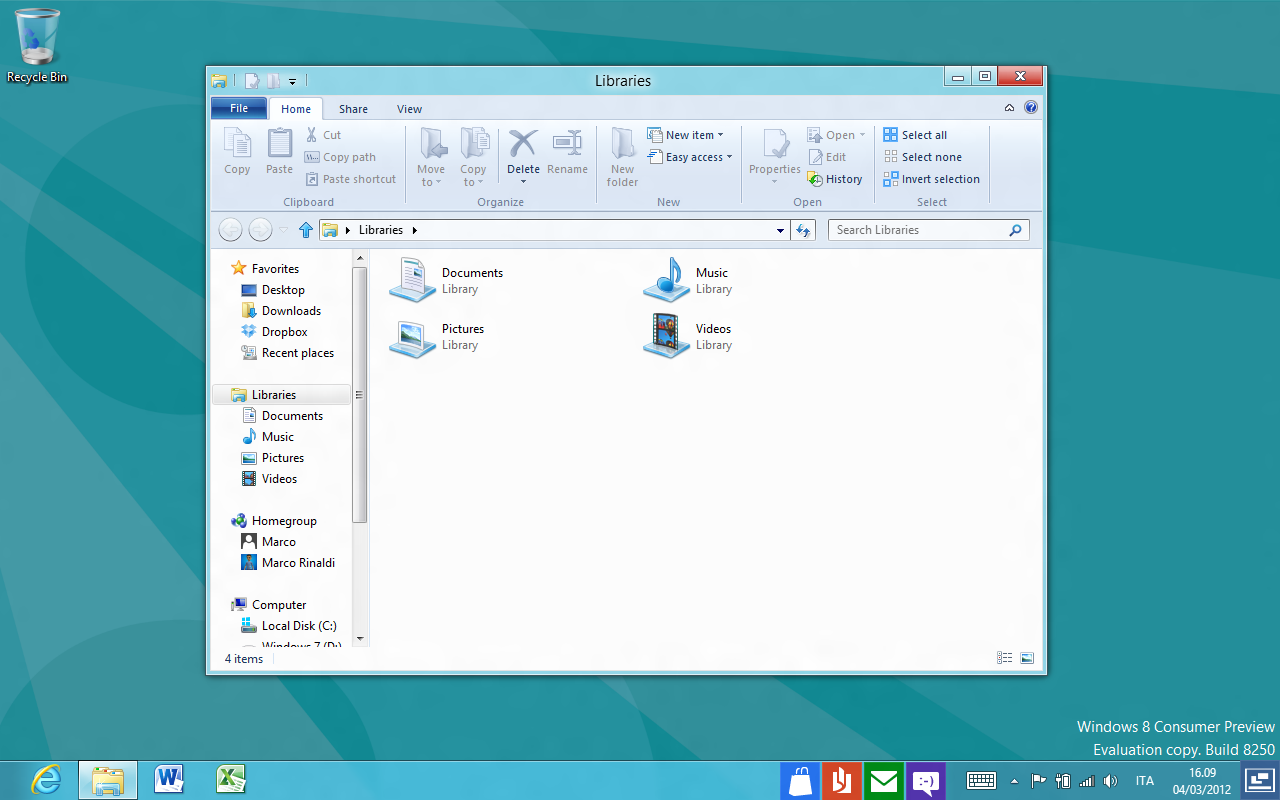The width and height of the screenshot is (1280, 800).
Task: Switch to the Share ribbon tab
Action: click(x=353, y=109)
